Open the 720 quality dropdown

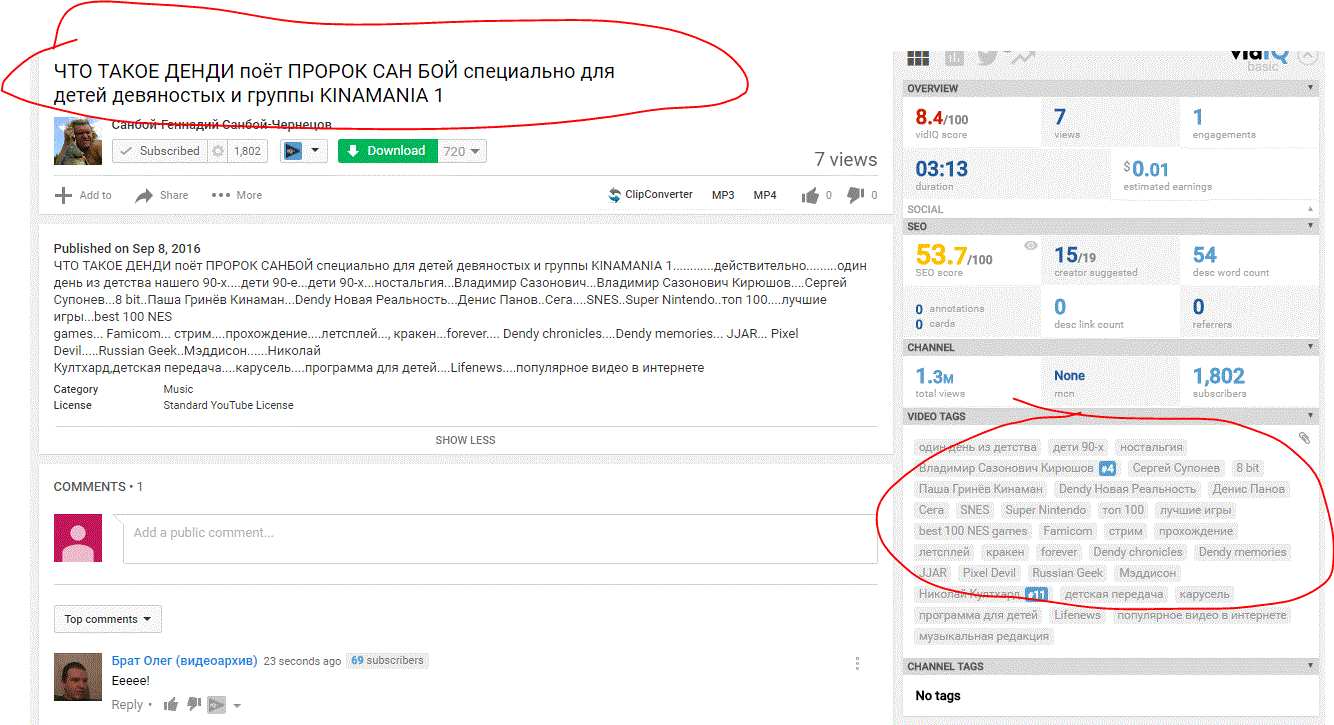pyautogui.click(x=463, y=151)
